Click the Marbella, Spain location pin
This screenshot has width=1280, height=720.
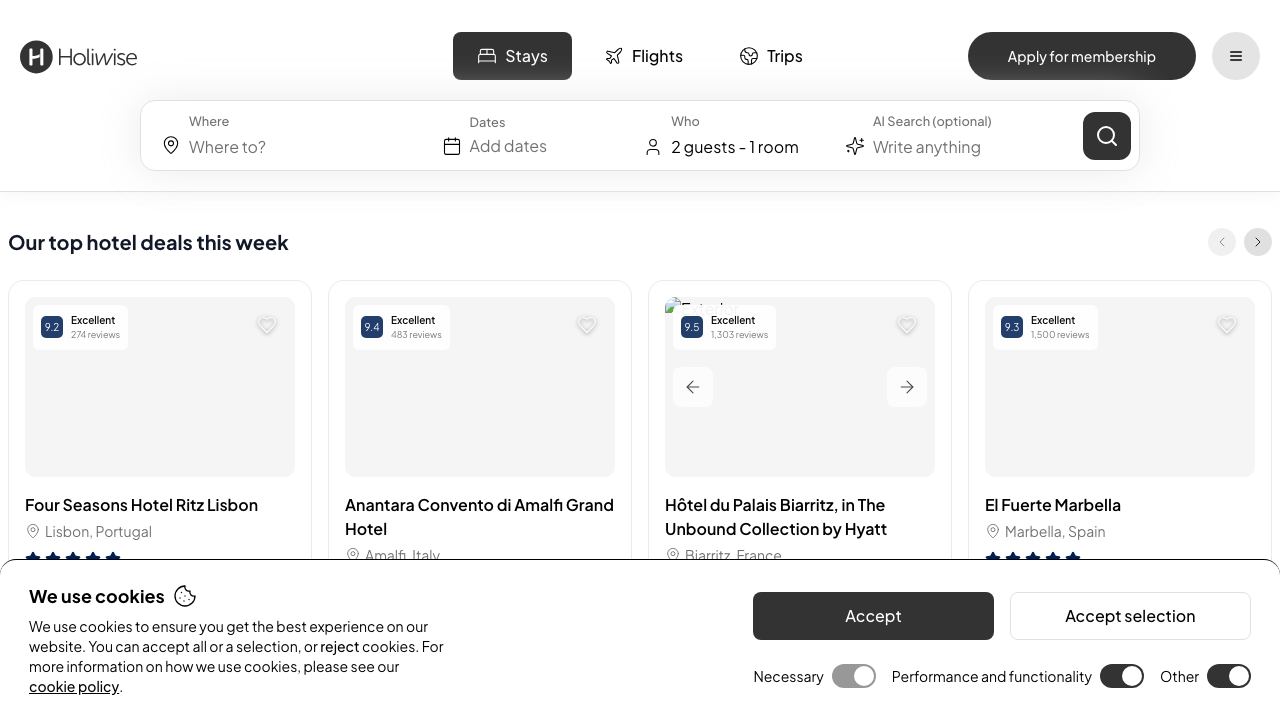pos(993,531)
